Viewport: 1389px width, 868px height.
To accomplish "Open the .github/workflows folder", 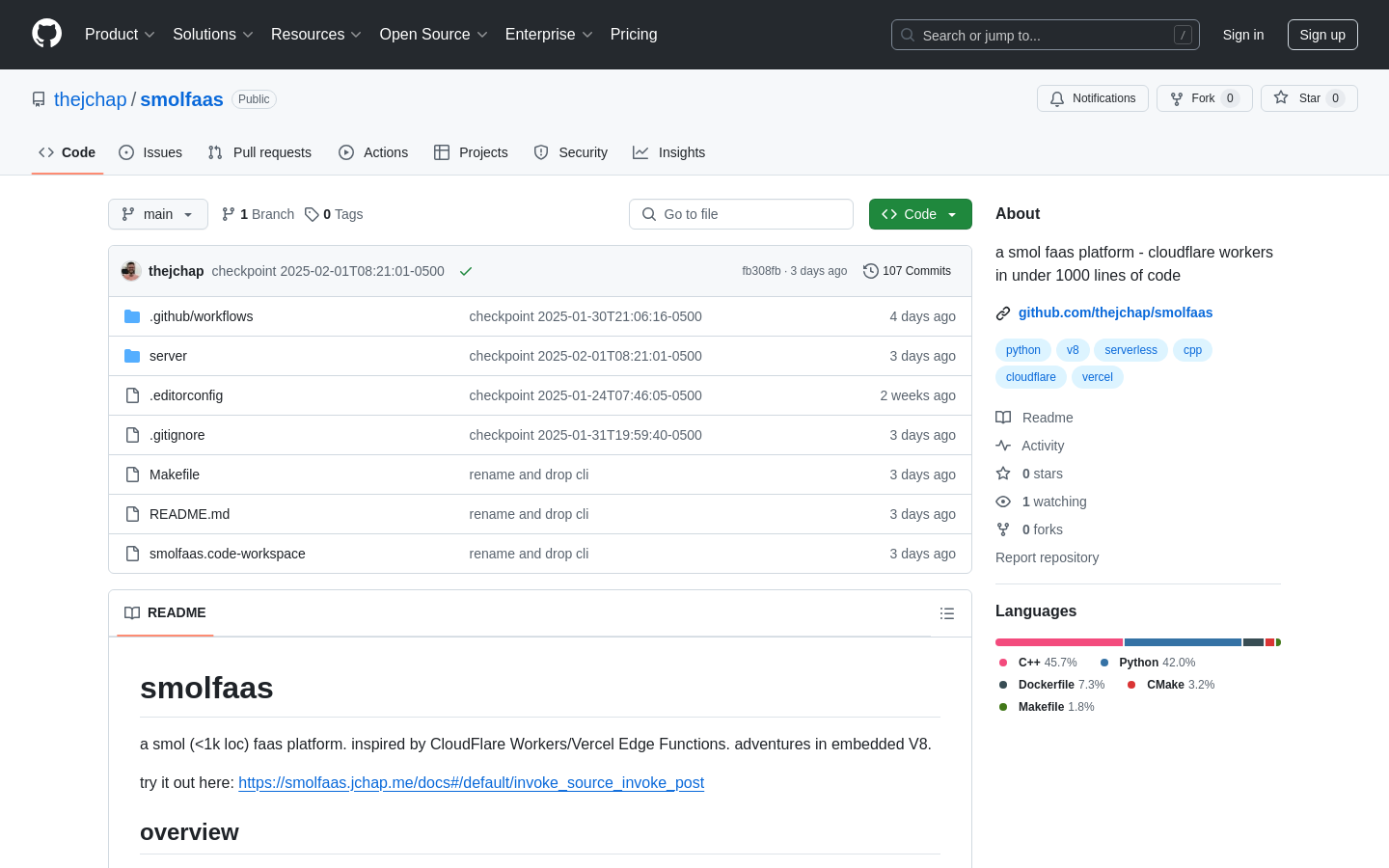I will click(201, 316).
